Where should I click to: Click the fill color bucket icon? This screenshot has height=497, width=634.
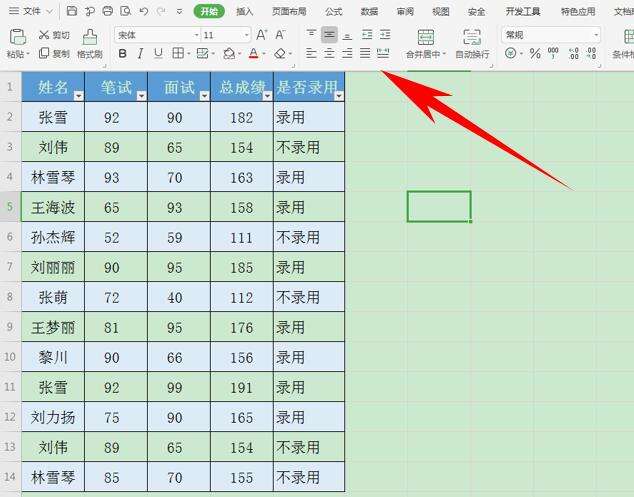click(x=229, y=53)
